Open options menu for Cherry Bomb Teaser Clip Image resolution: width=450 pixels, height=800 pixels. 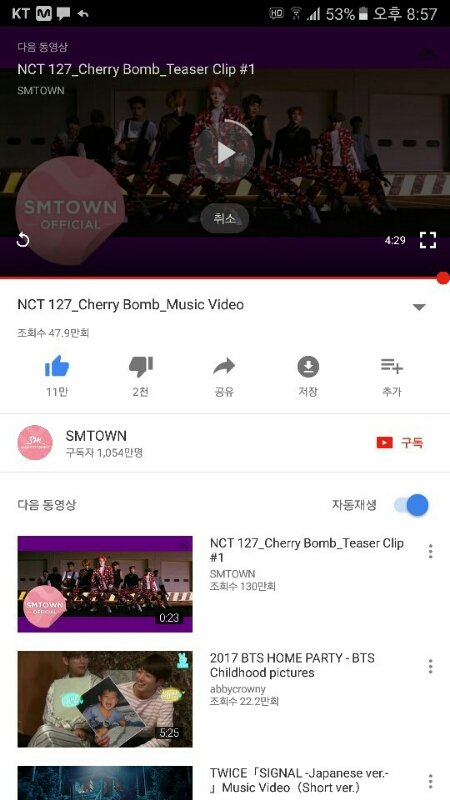pos(431,551)
